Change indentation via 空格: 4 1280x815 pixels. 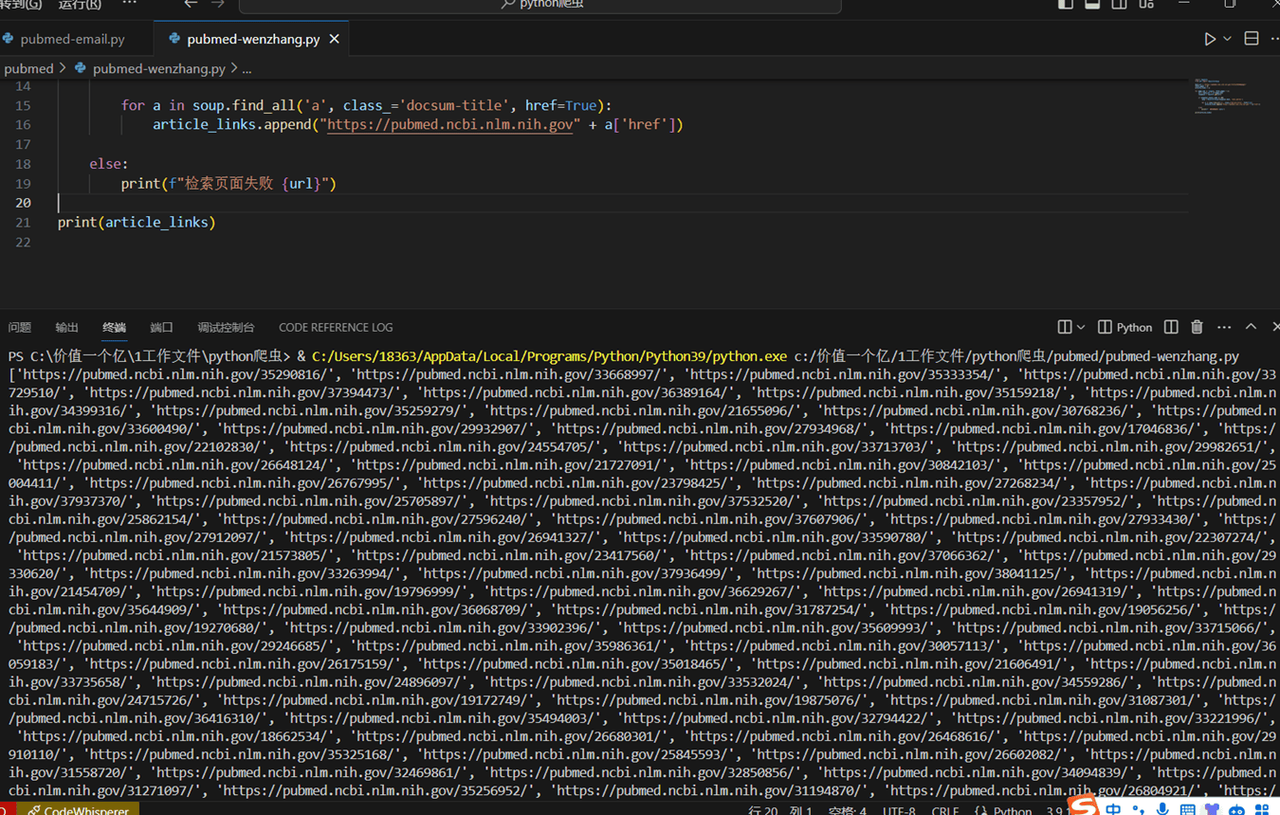847,810
